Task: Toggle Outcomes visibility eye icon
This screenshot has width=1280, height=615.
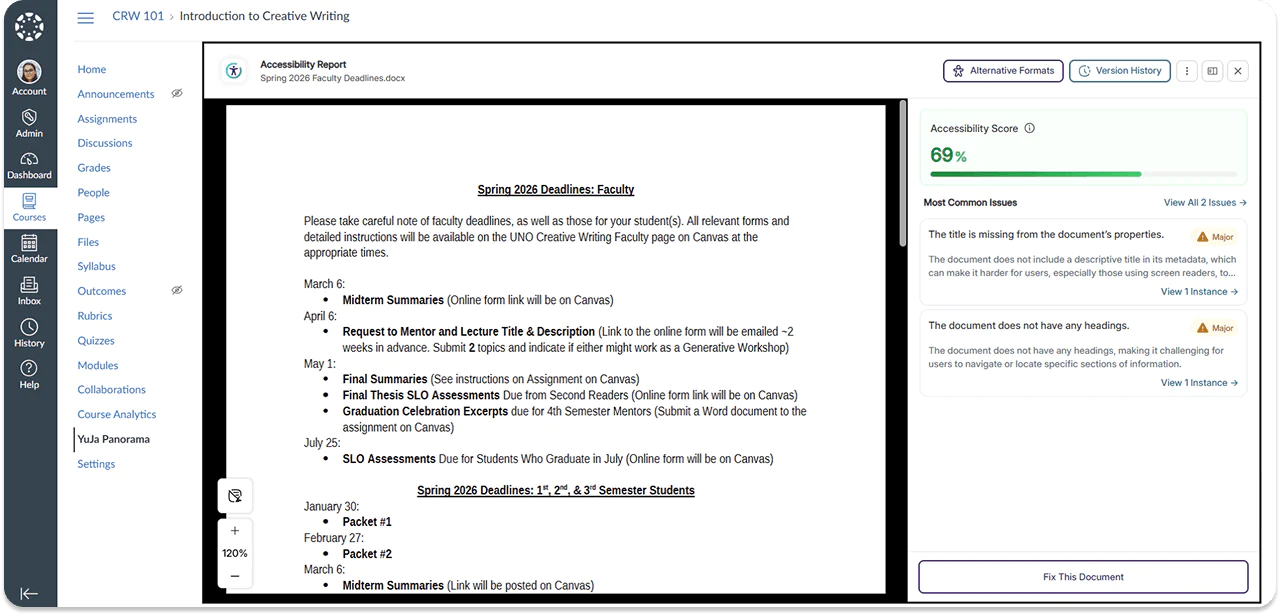Action: coord(177,291)
